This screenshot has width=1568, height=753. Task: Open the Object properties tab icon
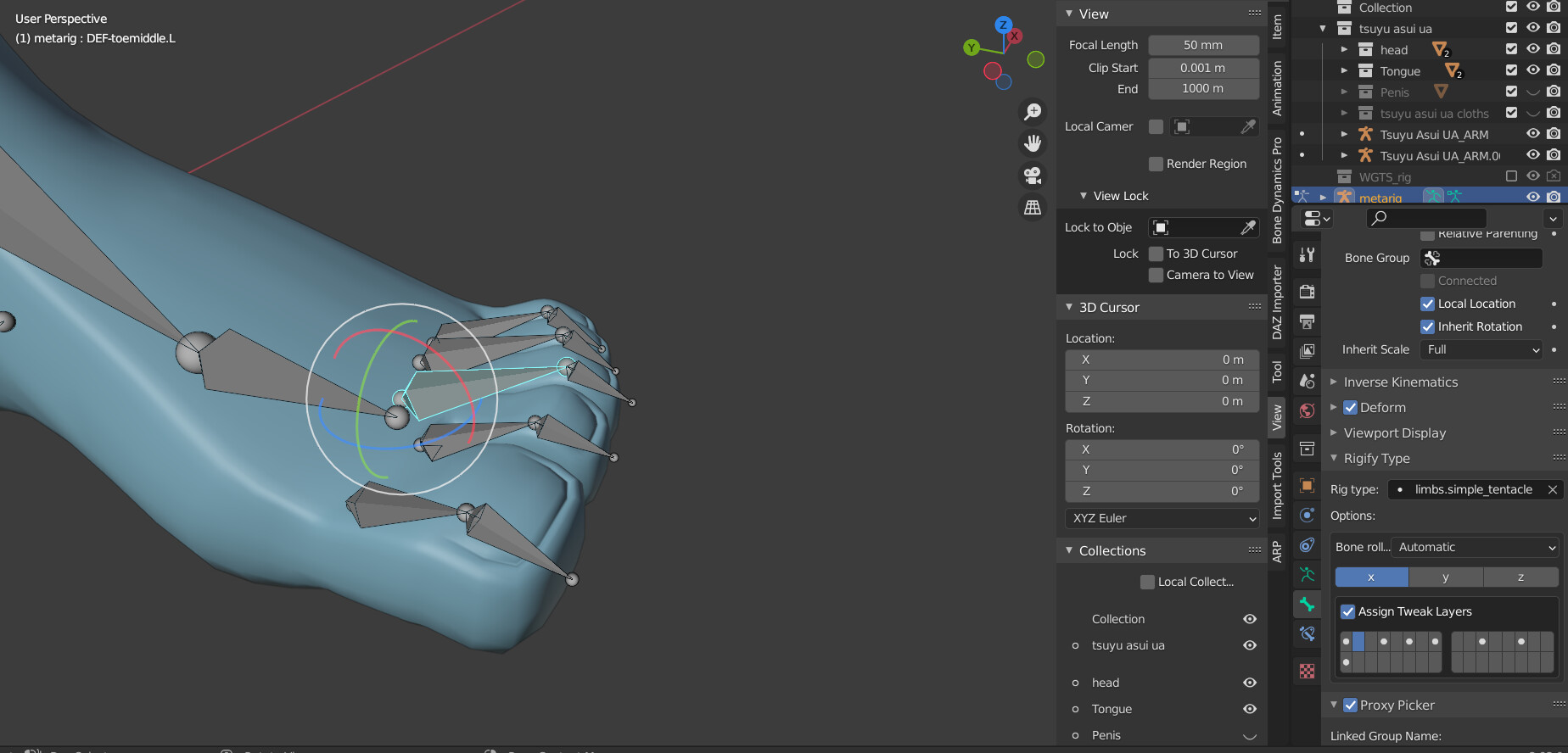(1308, 485)
